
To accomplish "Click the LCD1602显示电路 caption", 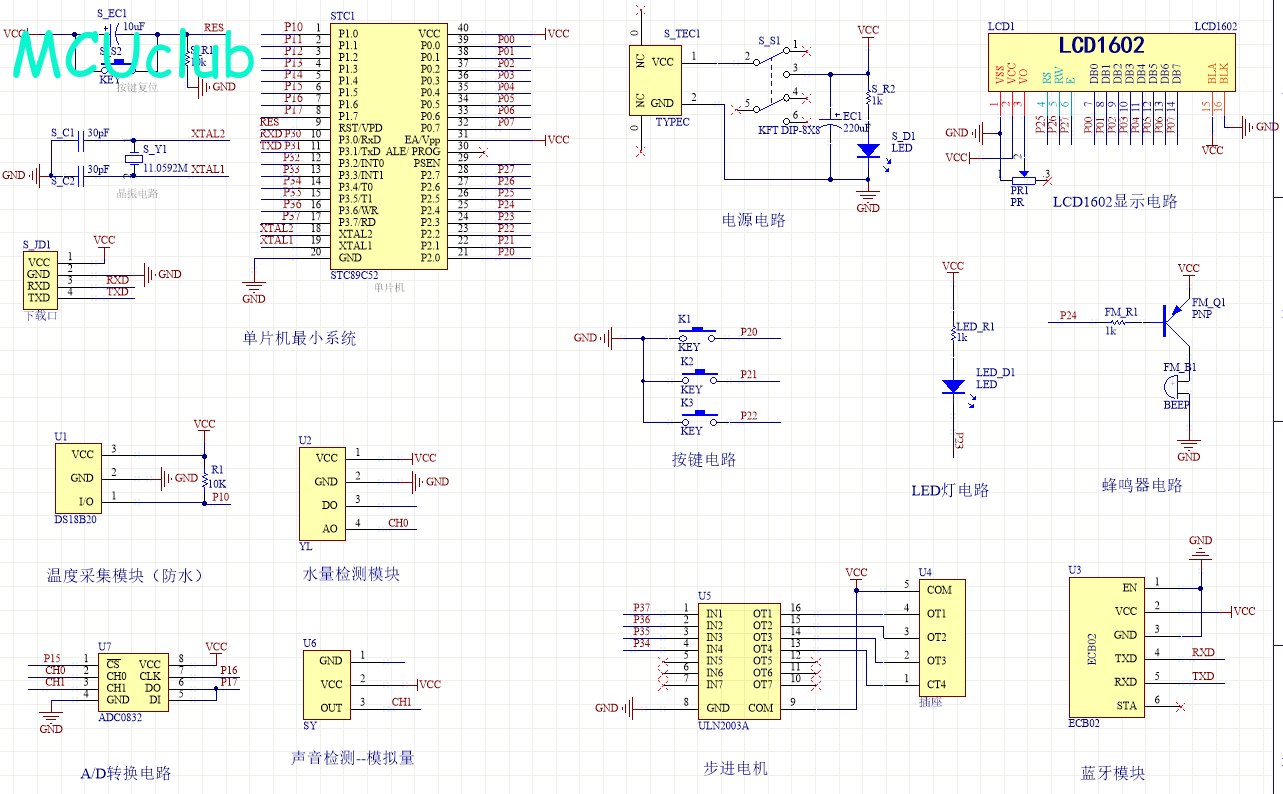I will [x=1115, y=201].
